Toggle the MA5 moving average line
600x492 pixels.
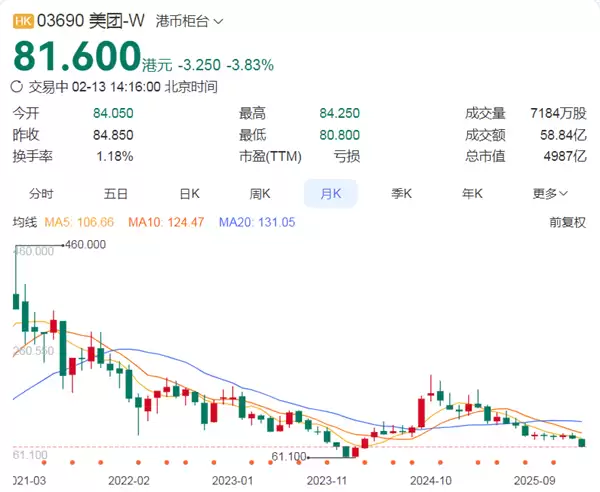tap(78, 221)
